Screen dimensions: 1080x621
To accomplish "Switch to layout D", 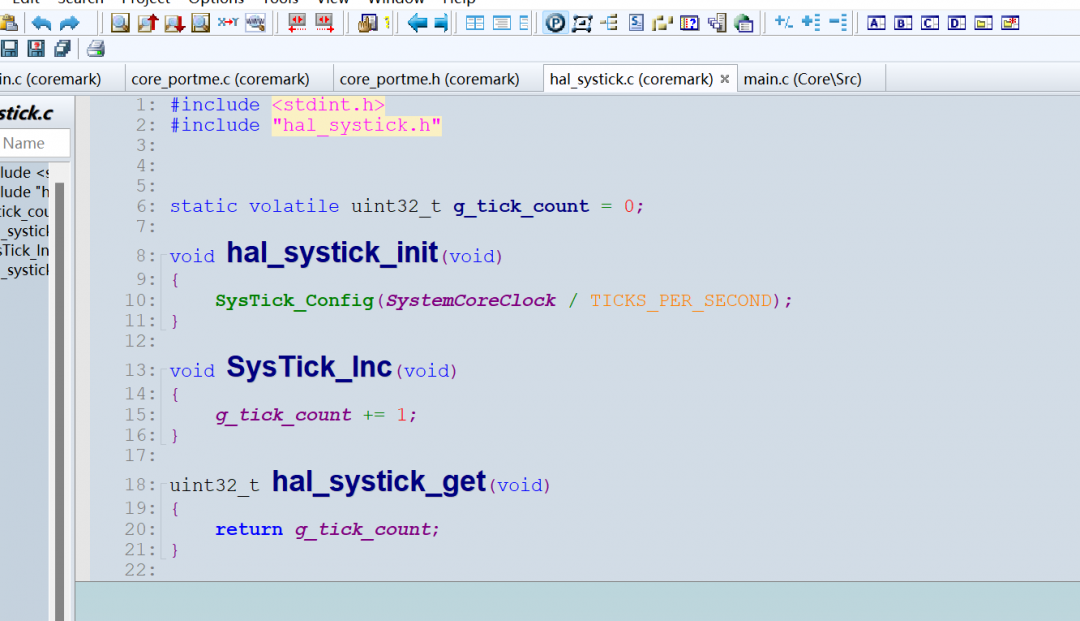I will pyautogui.click(x=957, y=23).
